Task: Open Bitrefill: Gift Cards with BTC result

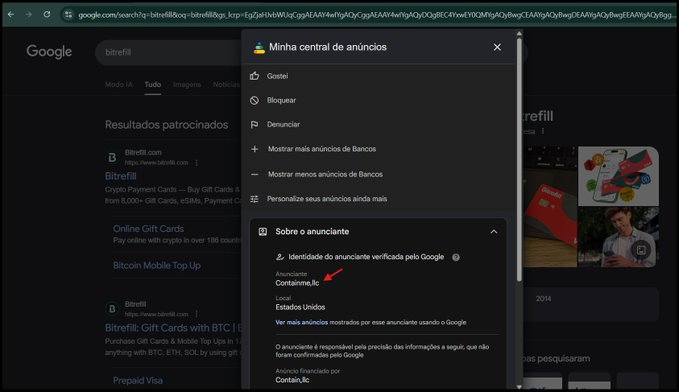Action: click(x=173, y=328)
